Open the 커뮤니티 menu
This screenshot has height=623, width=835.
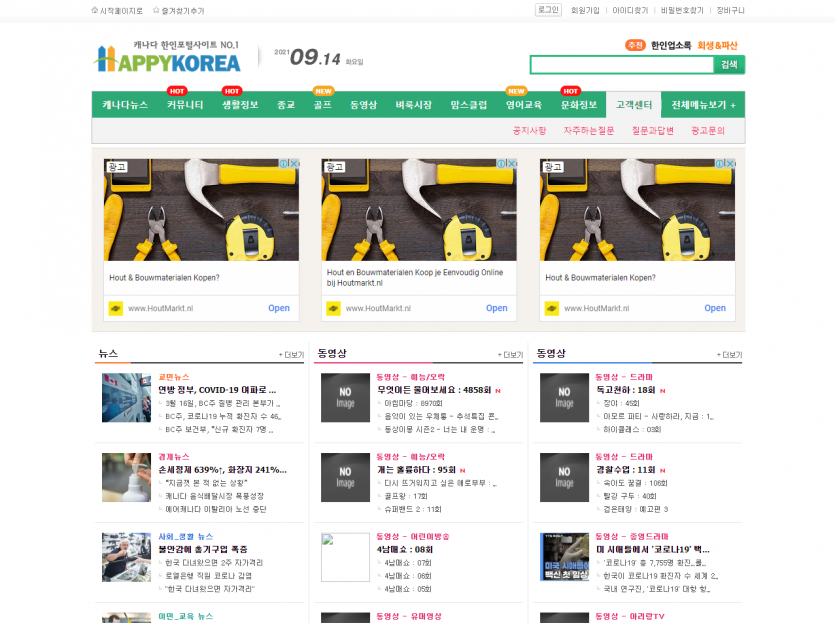[185, 105]
